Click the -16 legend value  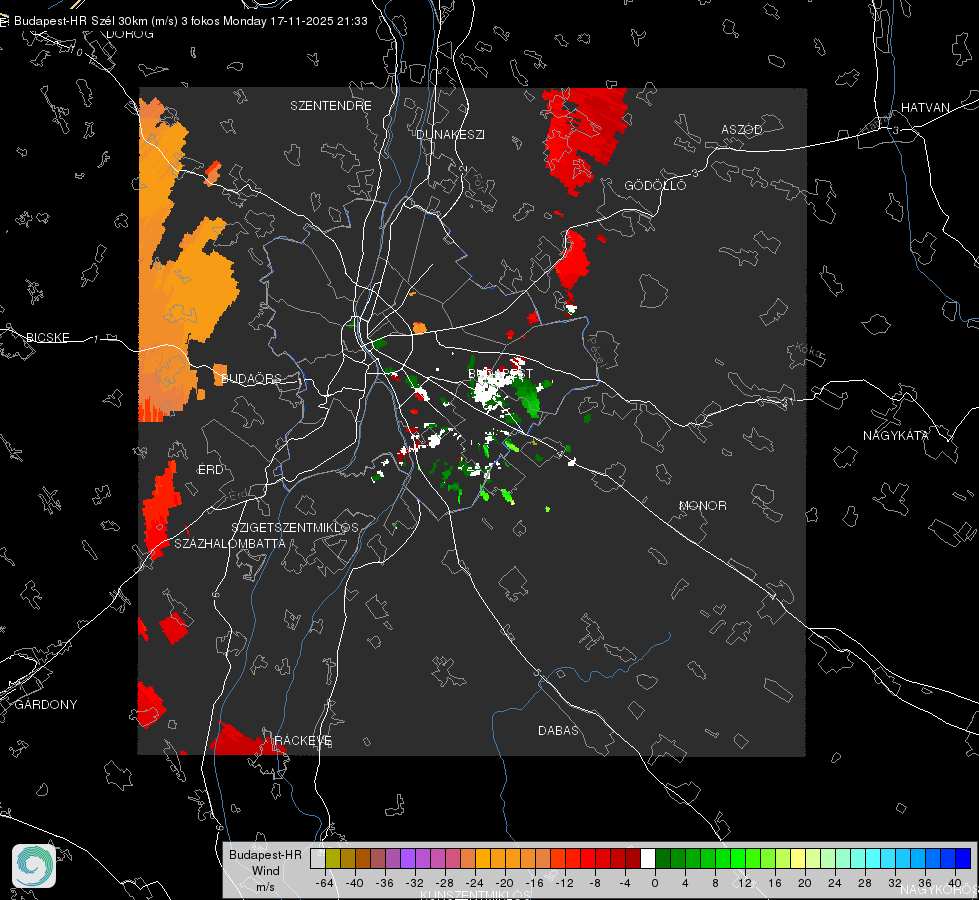[x=534, y=883]
